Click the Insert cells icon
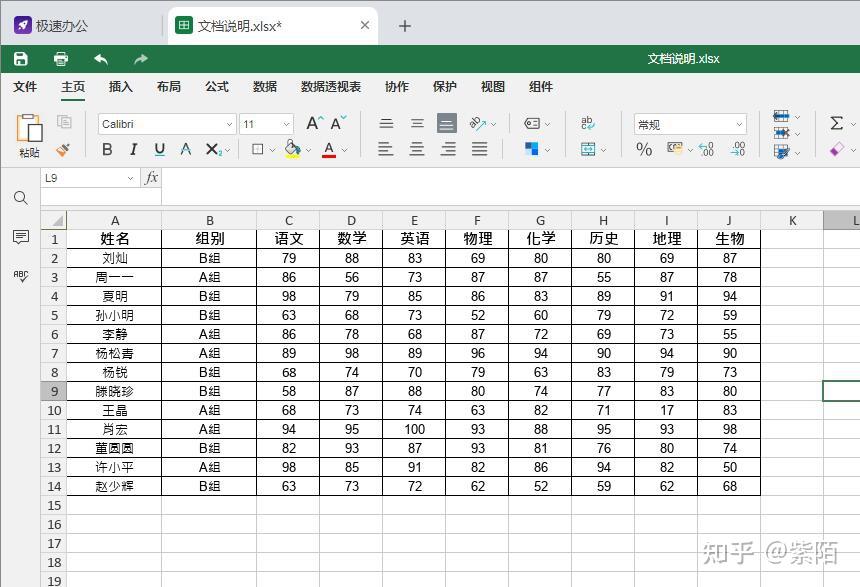Viewport: 860px width, 587px height. 781,116
